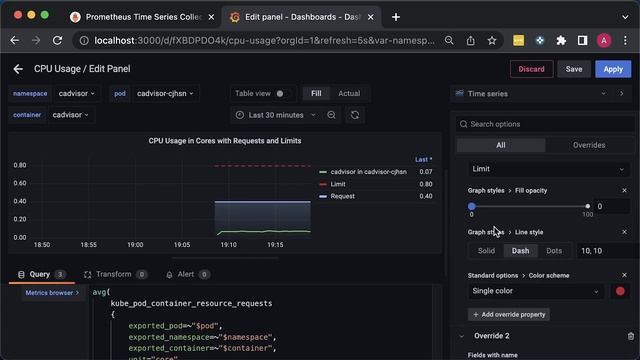Go back using the Edit Panel arrow
The image size is (640, 360).
[18, 69]
